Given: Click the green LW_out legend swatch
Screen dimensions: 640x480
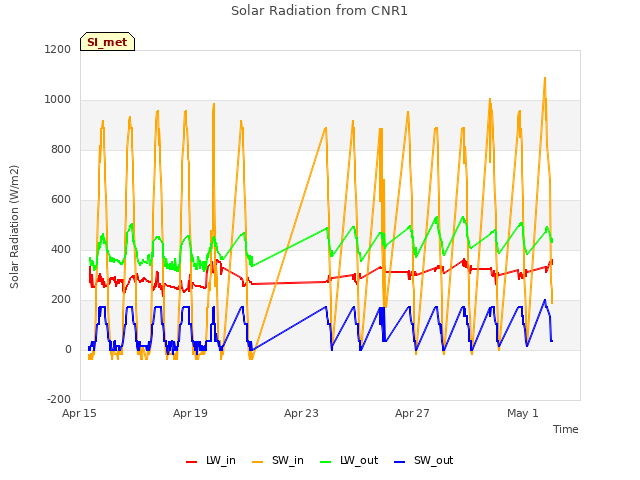Looking at the screenshot, I should tap(325, 462).
